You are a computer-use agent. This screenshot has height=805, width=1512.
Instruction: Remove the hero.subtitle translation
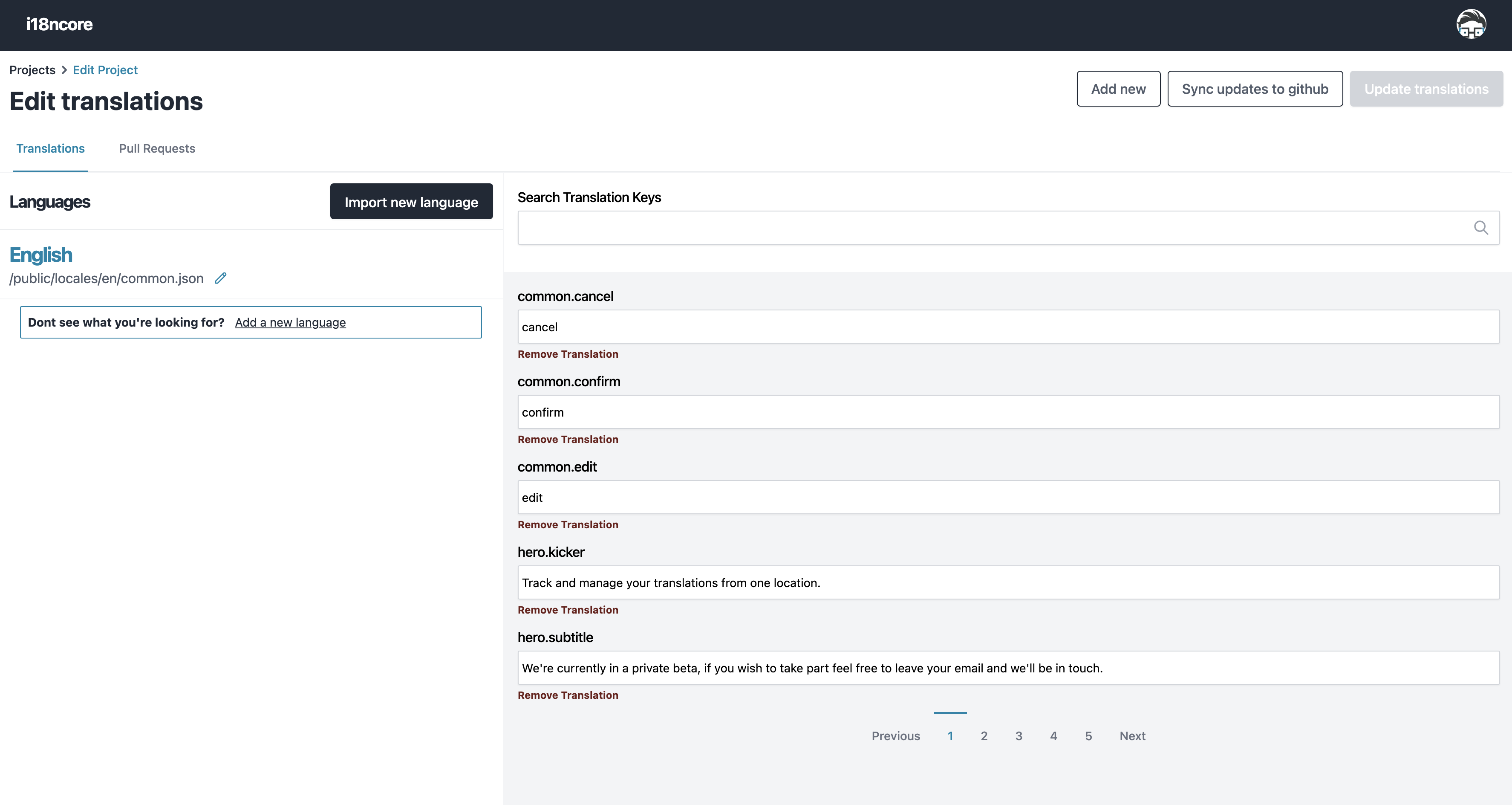coord(568,695)
